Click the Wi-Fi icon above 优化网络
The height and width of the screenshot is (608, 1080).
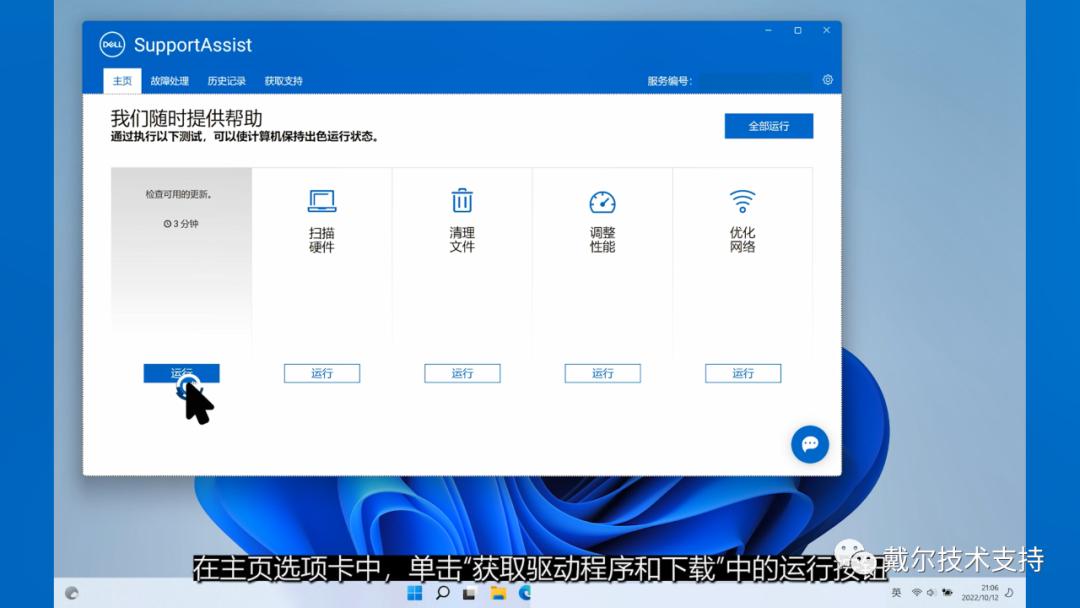click(x=742, y=201)
